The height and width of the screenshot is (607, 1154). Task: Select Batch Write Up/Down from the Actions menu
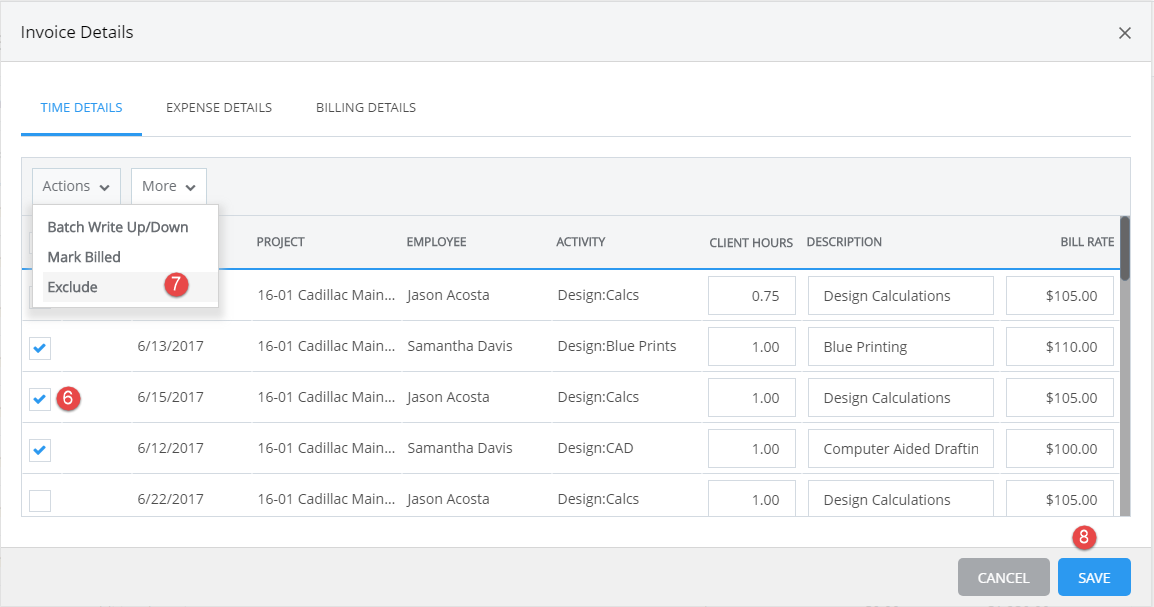pyautogui.click(x=118, y=227)
